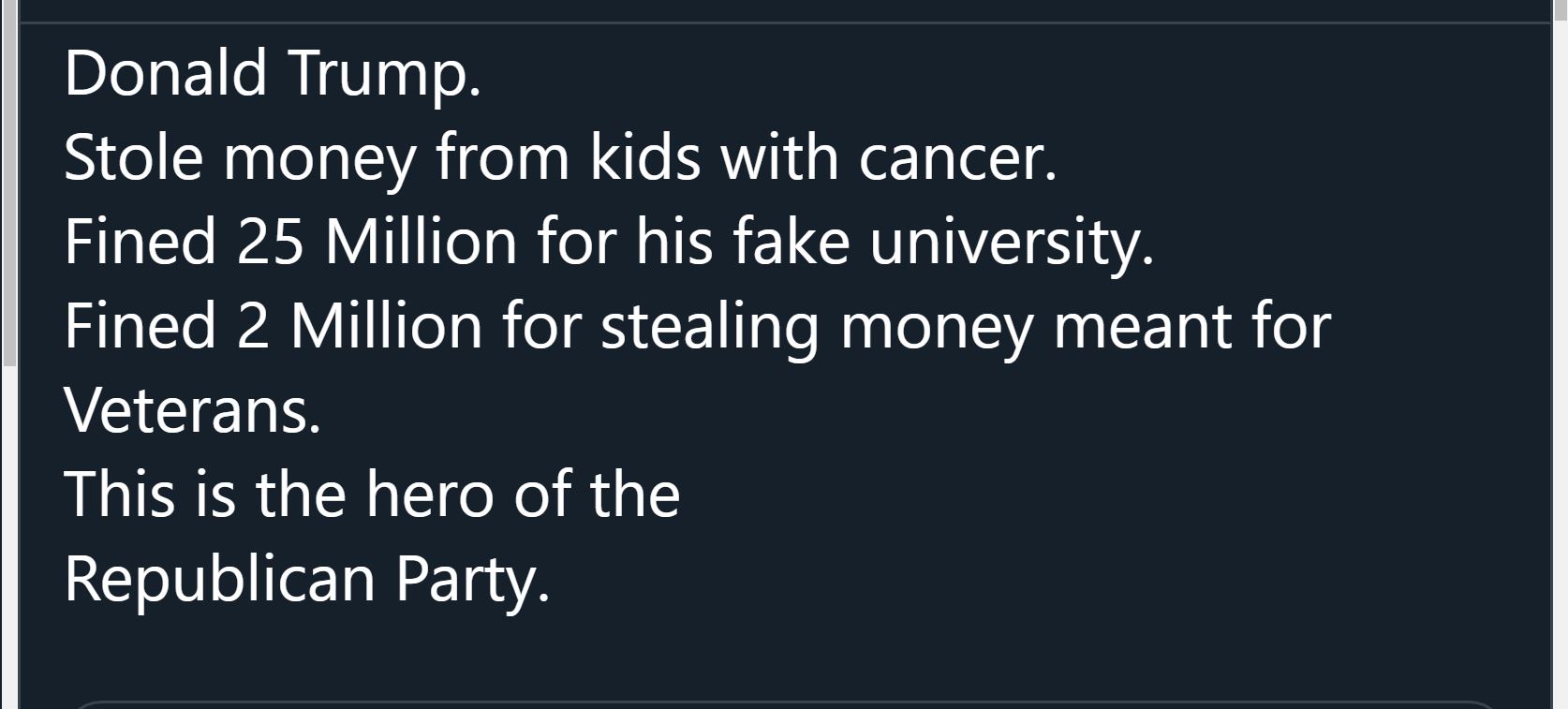Open the quoted card at the bottom edge
The image size is (1568, 709).
pyautogui.click(x=783, y=704)
